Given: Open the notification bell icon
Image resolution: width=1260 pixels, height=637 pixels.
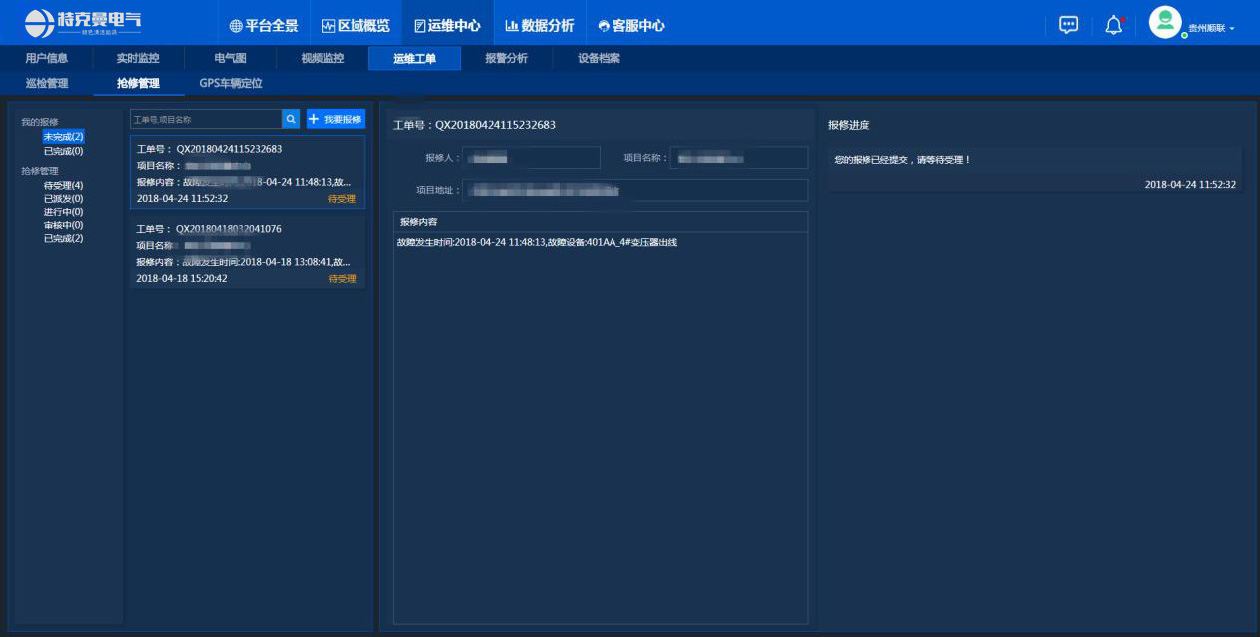Looking at the screenshot, I should [1113, 25].
